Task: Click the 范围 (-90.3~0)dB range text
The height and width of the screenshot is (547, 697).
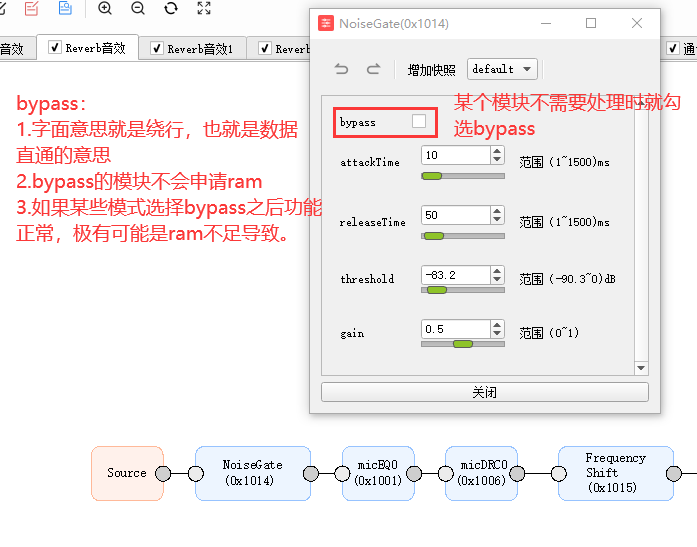Action: click(x=568, y=279)
